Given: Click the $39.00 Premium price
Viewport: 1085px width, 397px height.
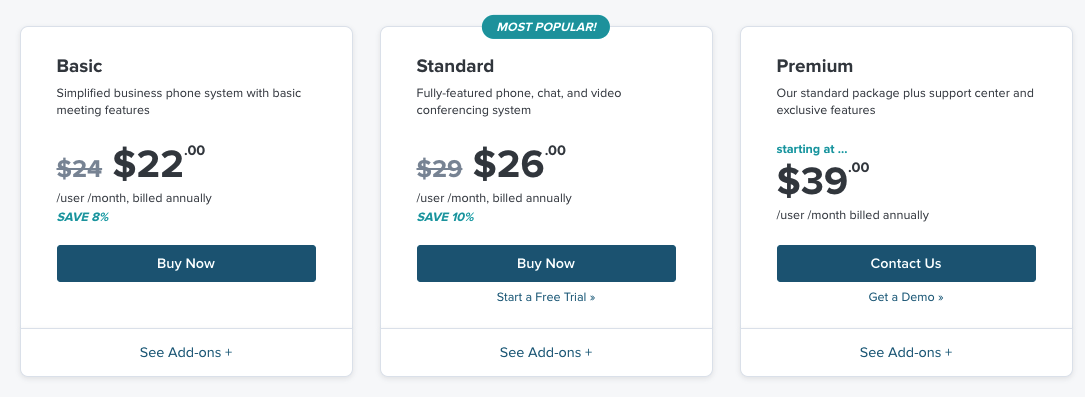Looking at the screenshot, I should tap(823, 179).
